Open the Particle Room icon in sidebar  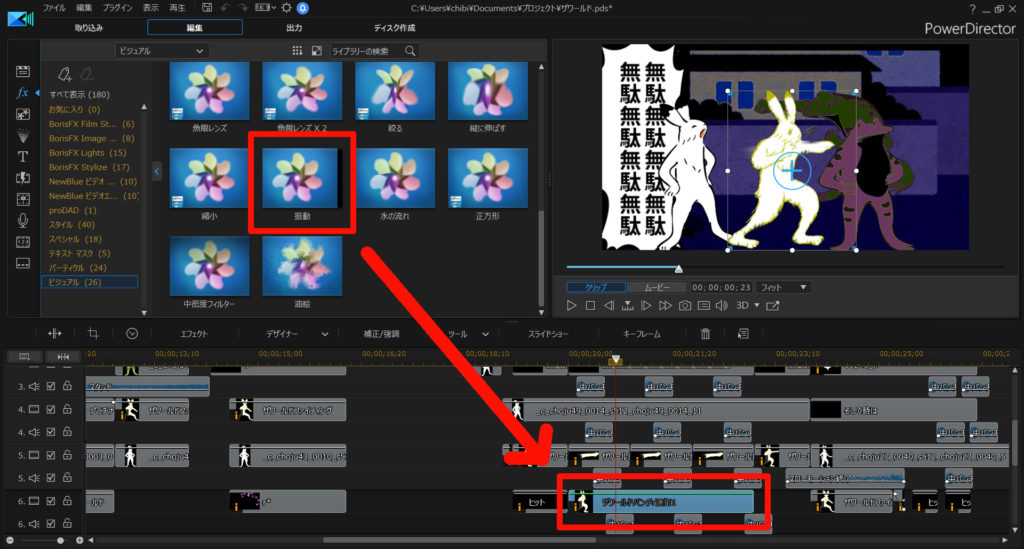[x=23, y=135]
